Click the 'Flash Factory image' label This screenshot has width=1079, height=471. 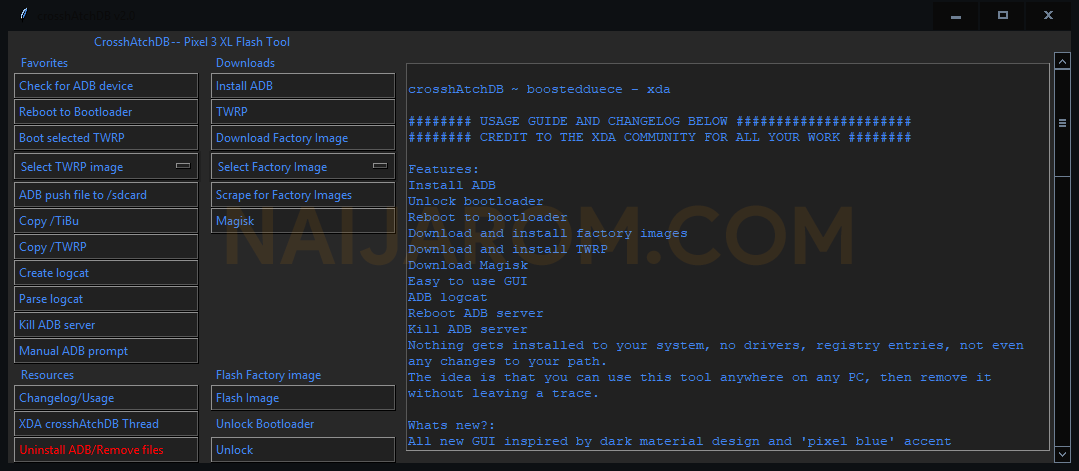(268, 375)
